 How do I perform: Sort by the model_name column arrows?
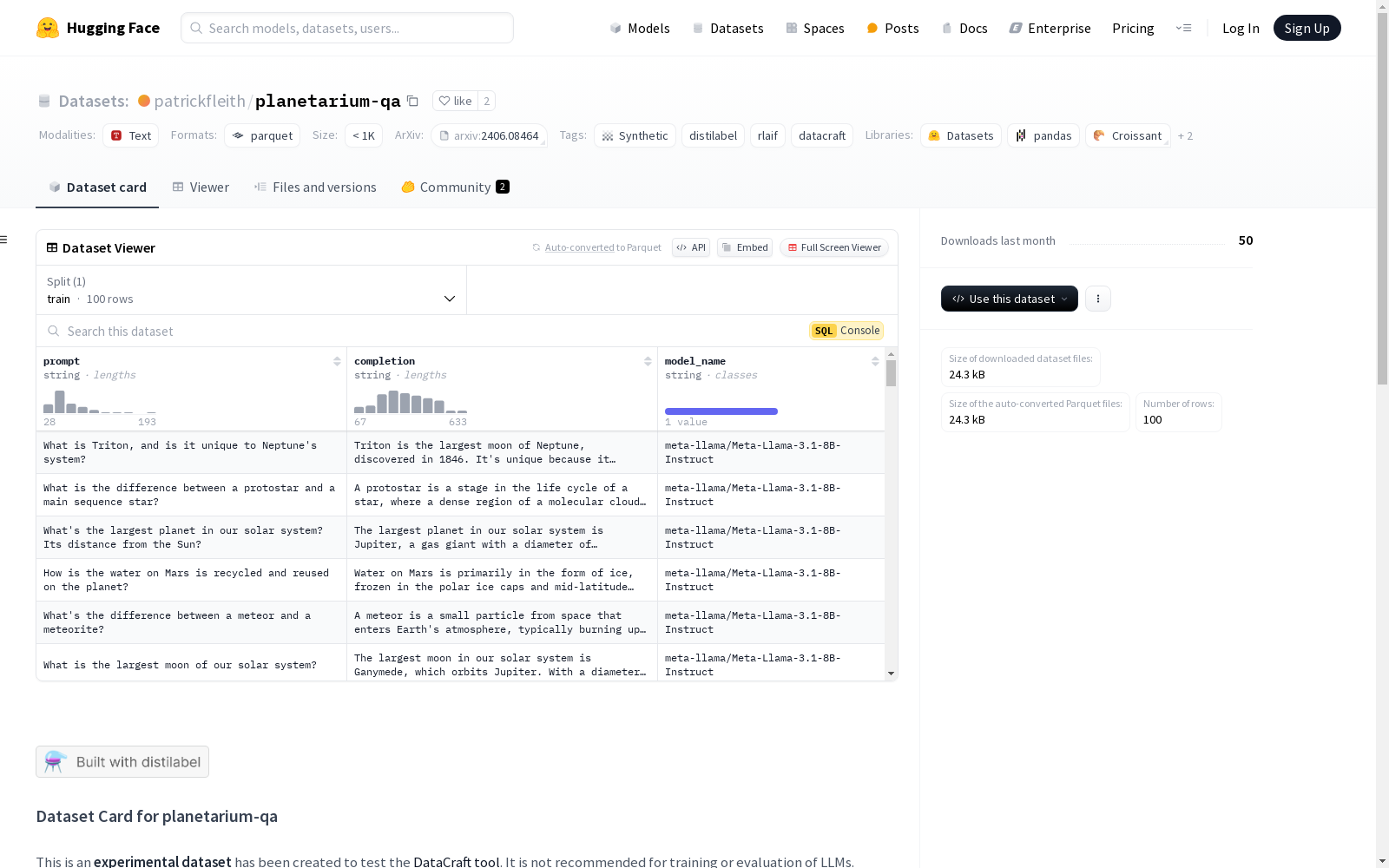tap(875, 361)
